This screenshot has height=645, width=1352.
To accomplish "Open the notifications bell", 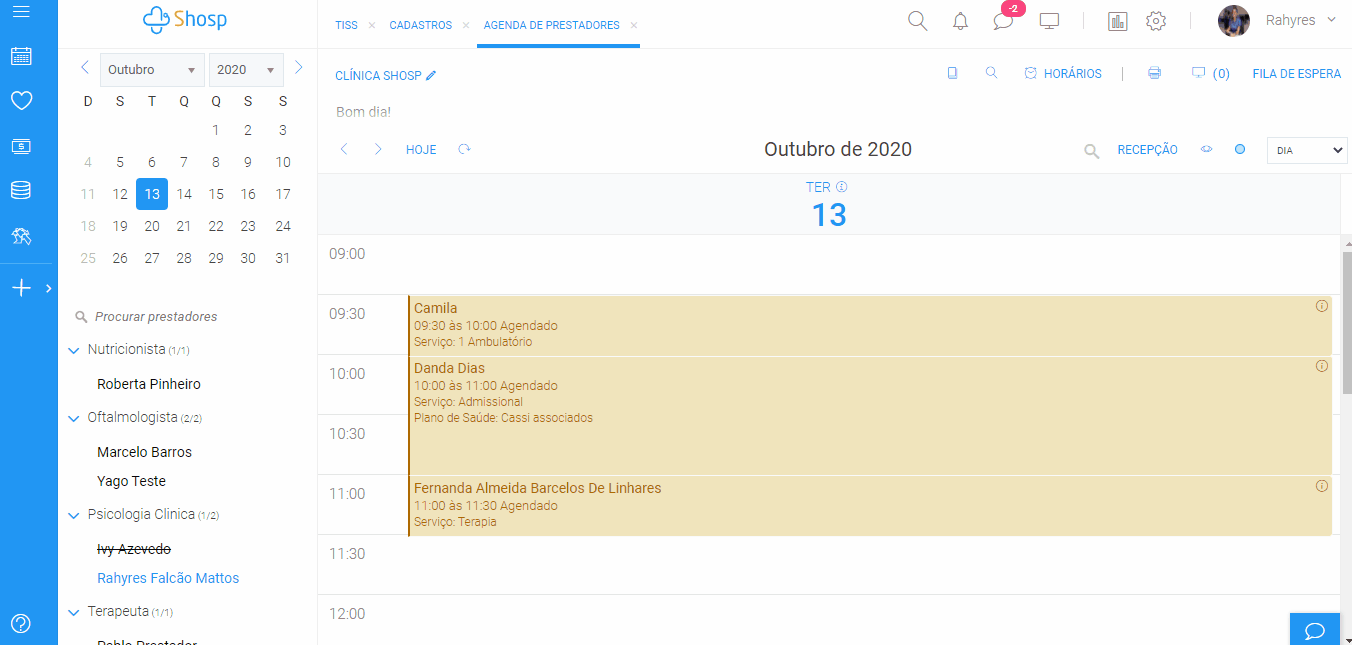I will [x=960, y=21].
